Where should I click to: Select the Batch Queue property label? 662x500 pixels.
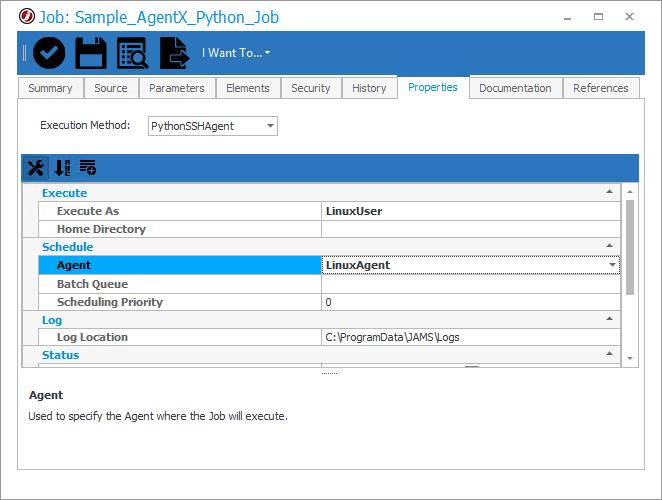pyautogui.click(x=92, y=284)
